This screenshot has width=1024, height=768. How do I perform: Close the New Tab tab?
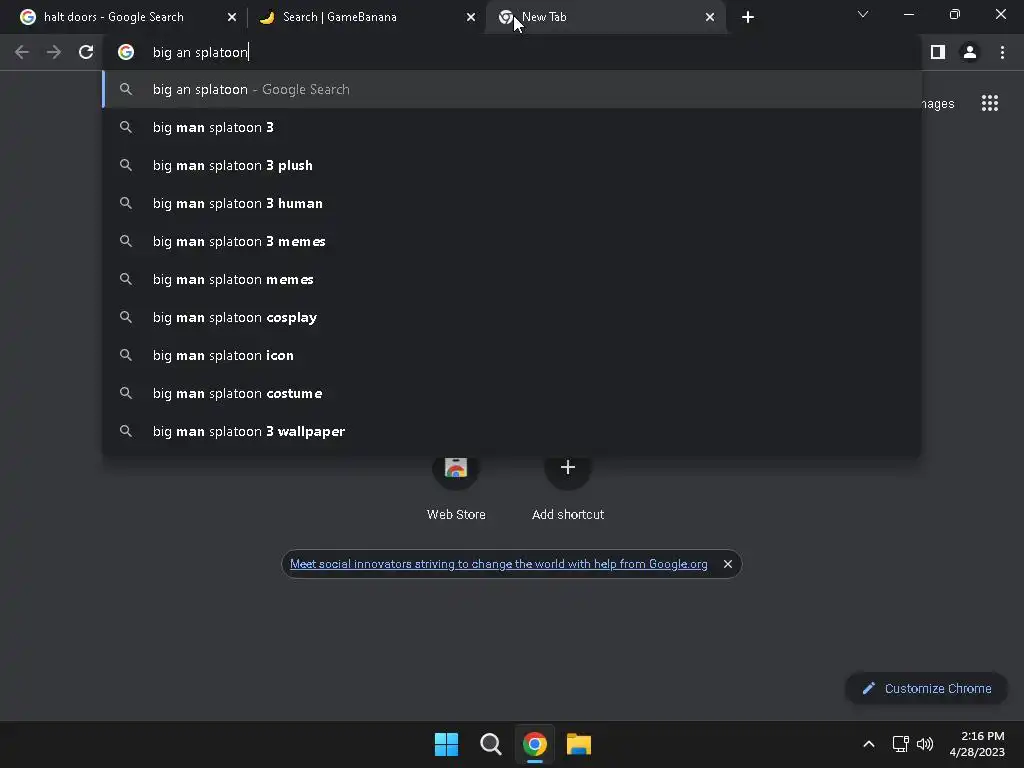point(710,17)
